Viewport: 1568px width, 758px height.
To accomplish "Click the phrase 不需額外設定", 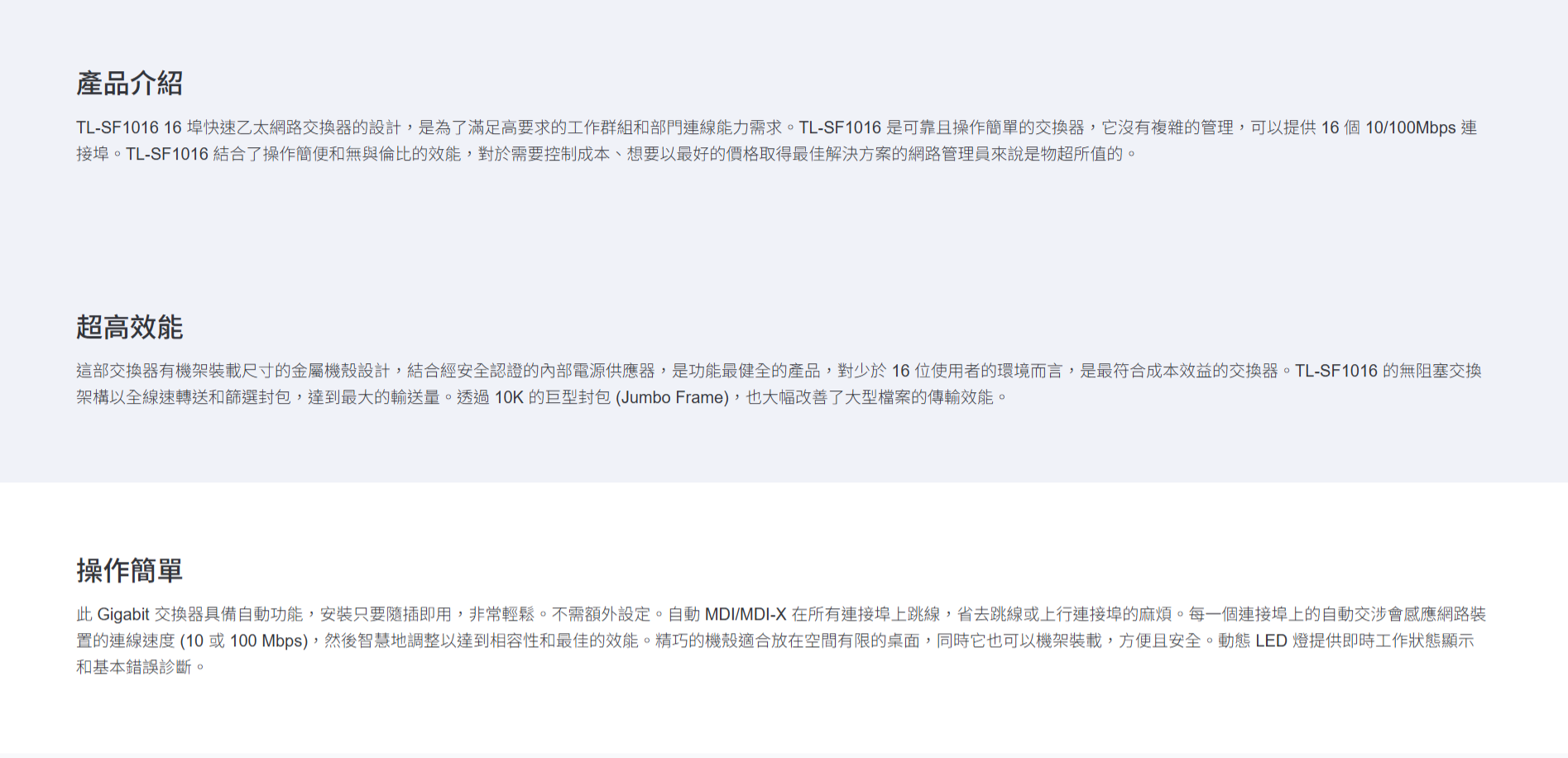I will tap(602, 614).
